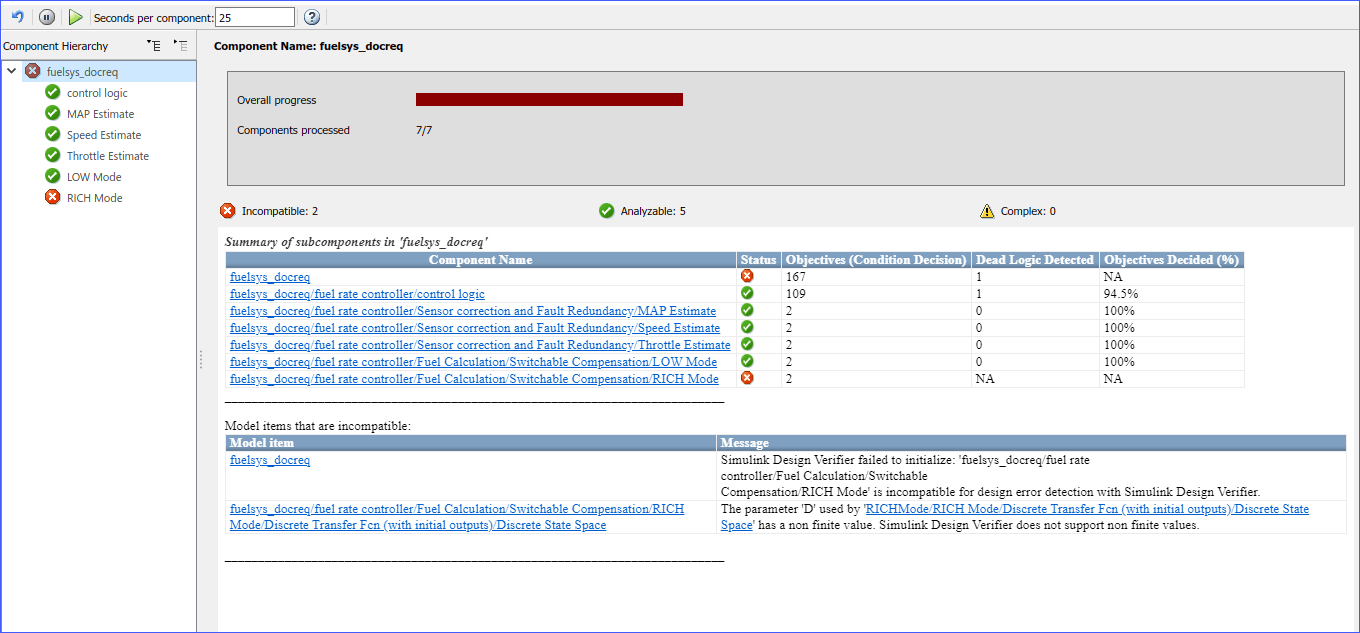This screenshot has width=1360, height=633.
Task: Open help via the question mark icon
Action: [x=312, y=17]
